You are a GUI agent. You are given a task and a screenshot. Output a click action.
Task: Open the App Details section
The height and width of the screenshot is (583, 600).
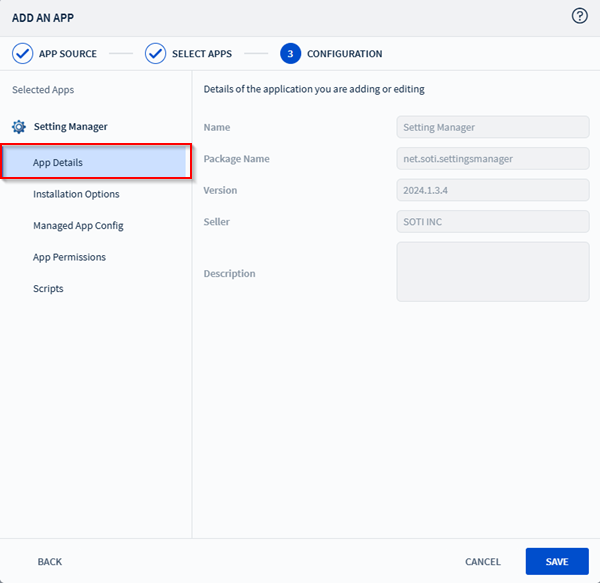pyautogui.click(x=95, y=162)
